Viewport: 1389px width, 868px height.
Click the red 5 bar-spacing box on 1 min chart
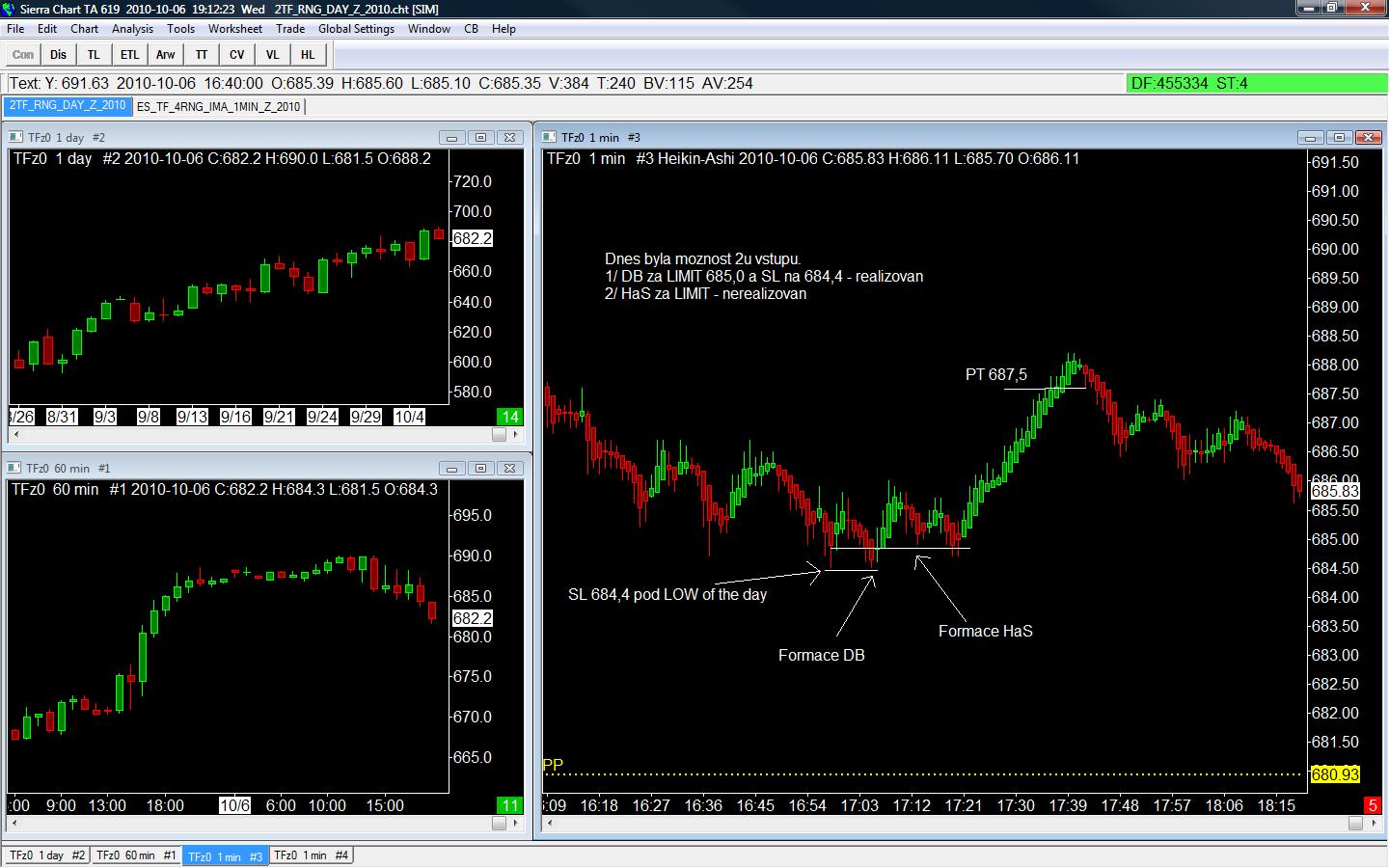coord(1374,805)
